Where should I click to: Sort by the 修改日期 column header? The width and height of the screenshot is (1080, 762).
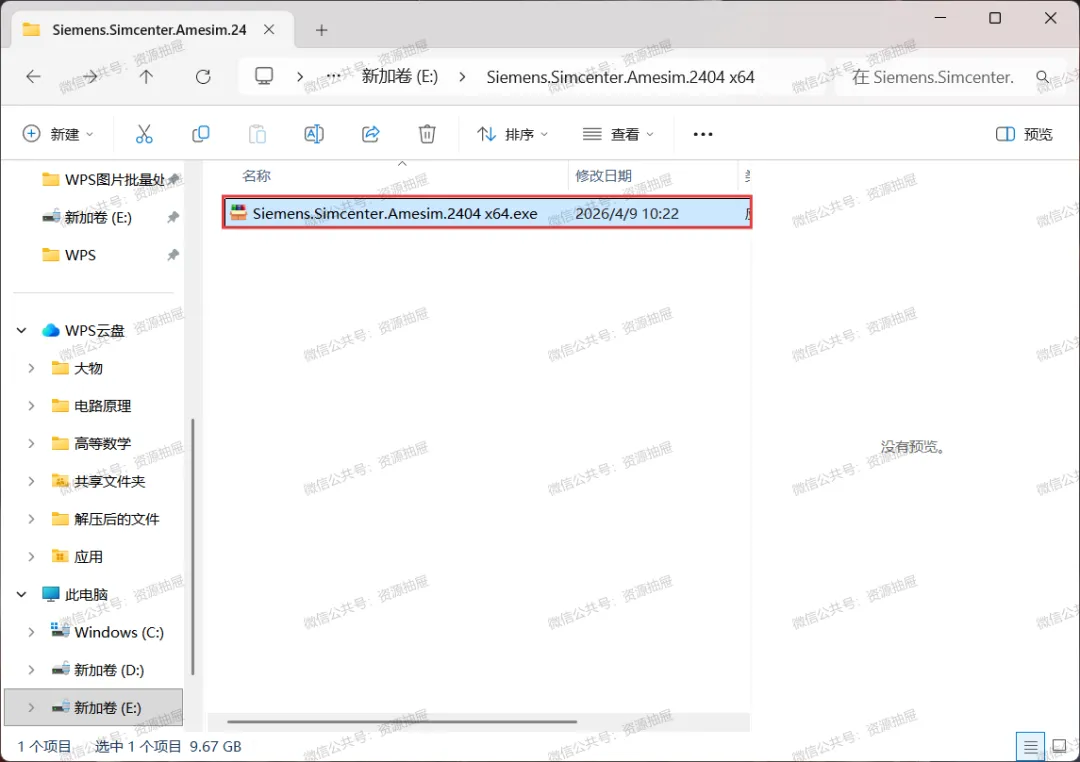click(603, 176)
